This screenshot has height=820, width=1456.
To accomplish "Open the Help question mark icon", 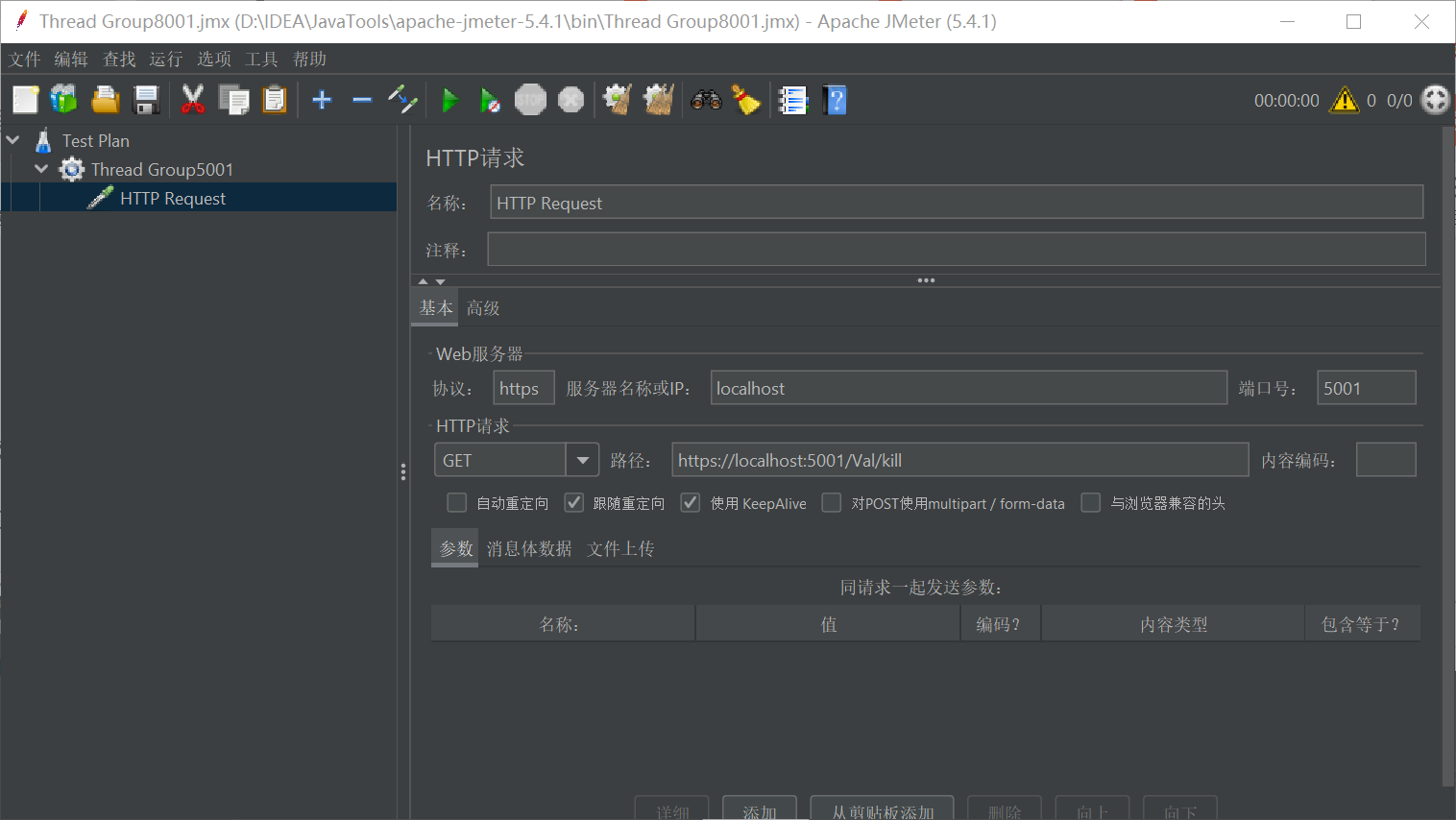I will [x=835, y=100].
